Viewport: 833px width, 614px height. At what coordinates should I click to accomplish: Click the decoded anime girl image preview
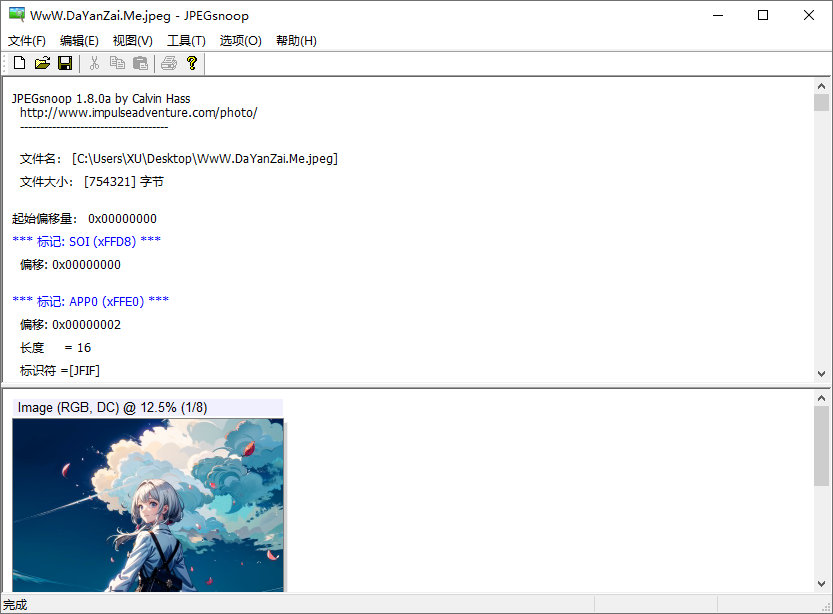tap(148, 505)
